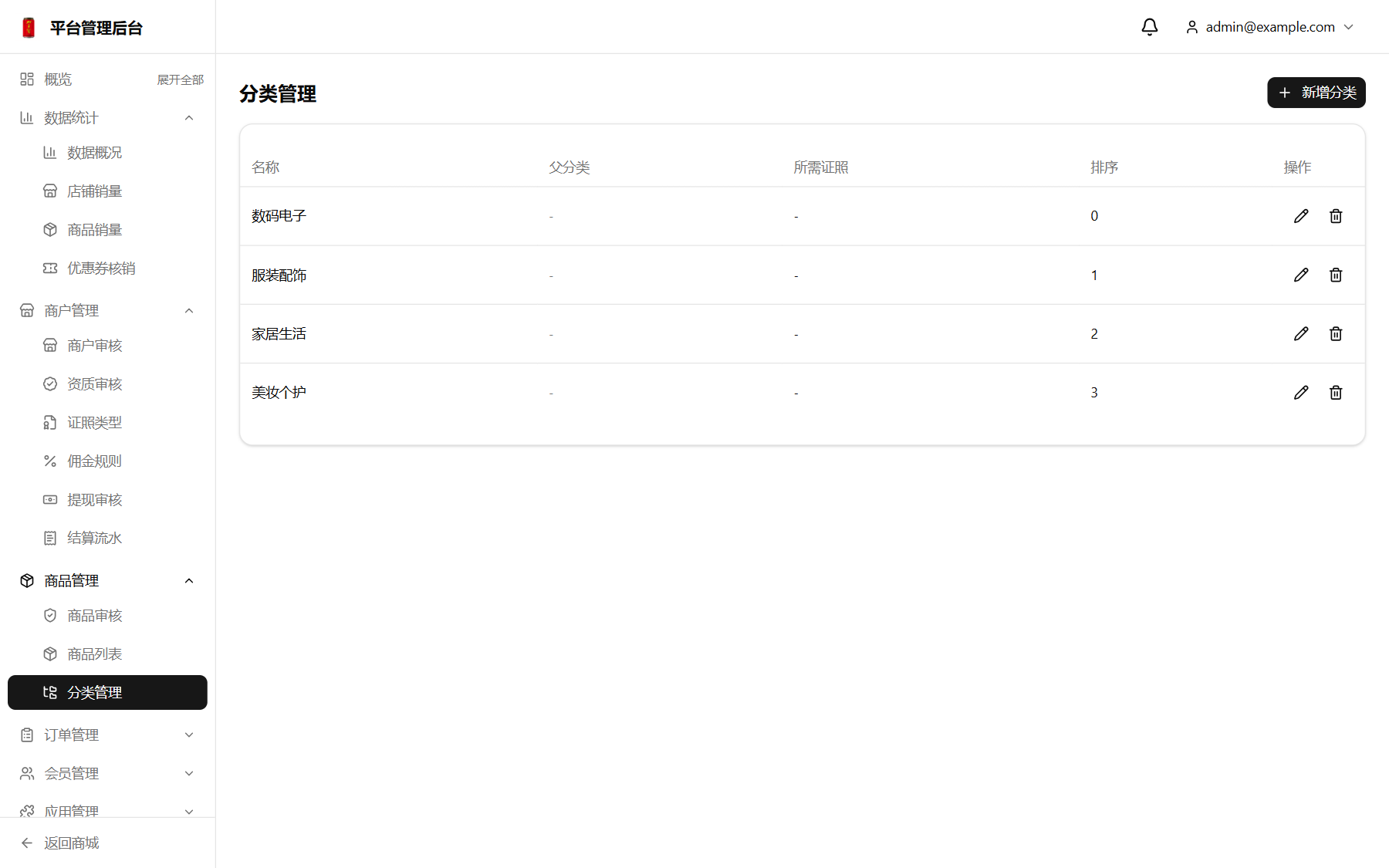Click the notification bell icon
This screenshot has width=1389, height=868.
1150,27
